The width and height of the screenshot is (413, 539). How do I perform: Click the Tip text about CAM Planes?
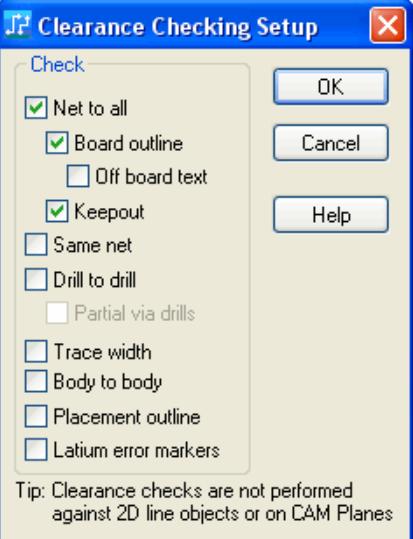(204, 502)
